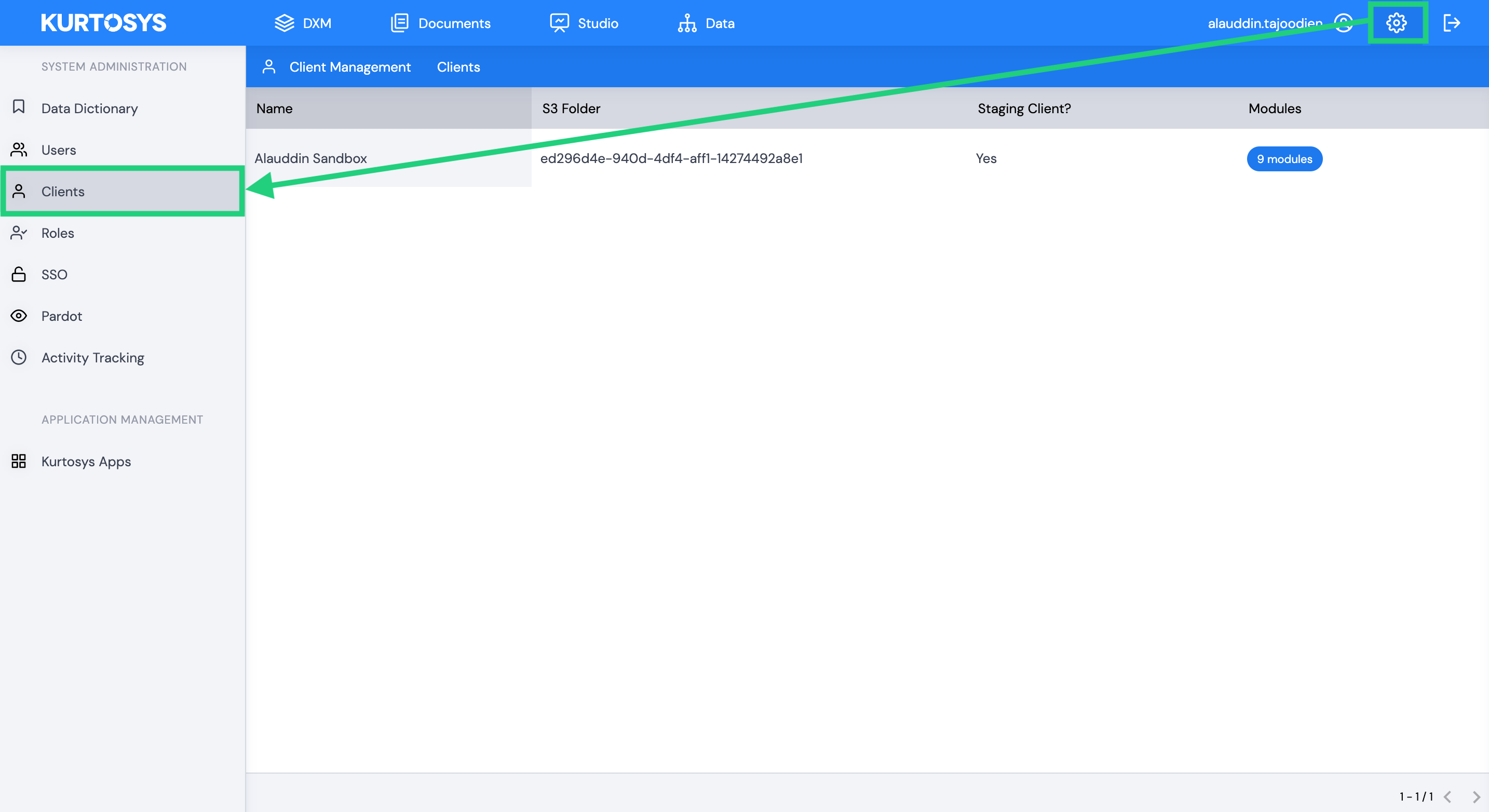Open the user profile icon
This screenshot has height=812, width=1489.
point(1343,23)
